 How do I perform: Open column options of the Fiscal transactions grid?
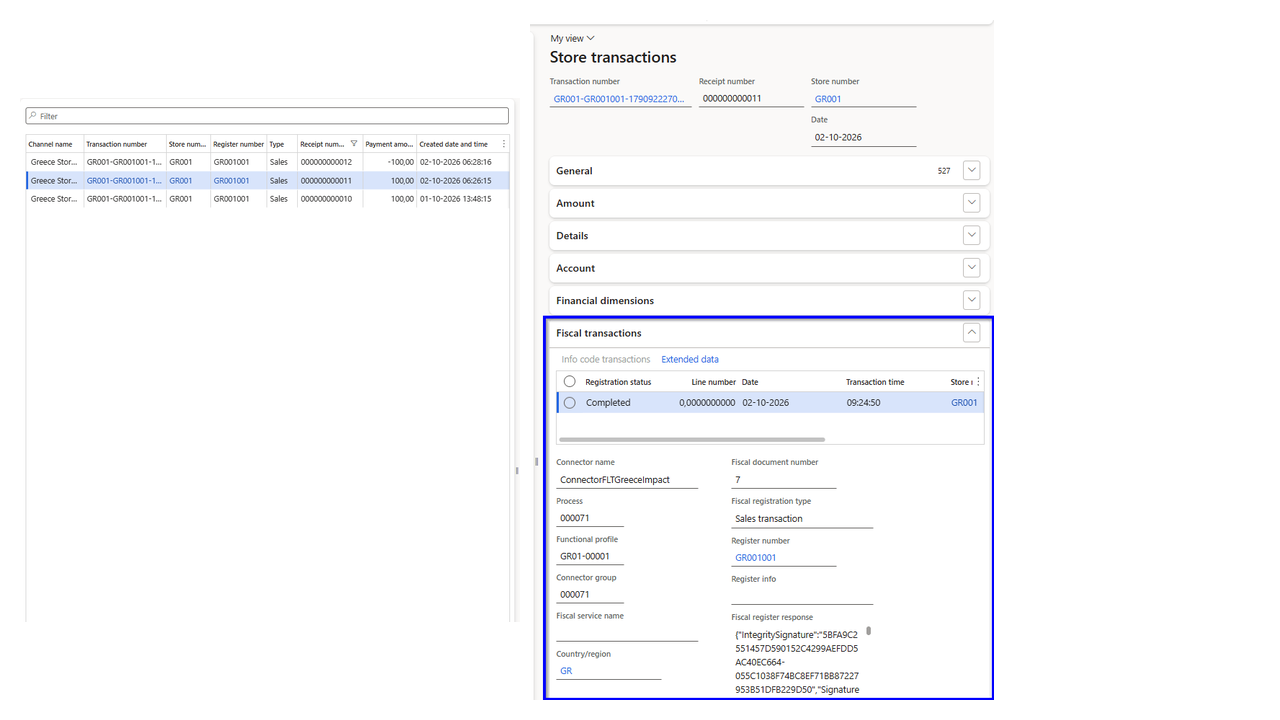978,382
